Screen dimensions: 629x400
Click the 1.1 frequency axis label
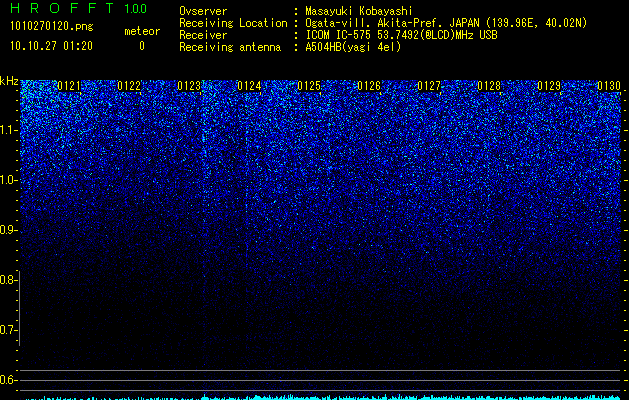[7, 131]
